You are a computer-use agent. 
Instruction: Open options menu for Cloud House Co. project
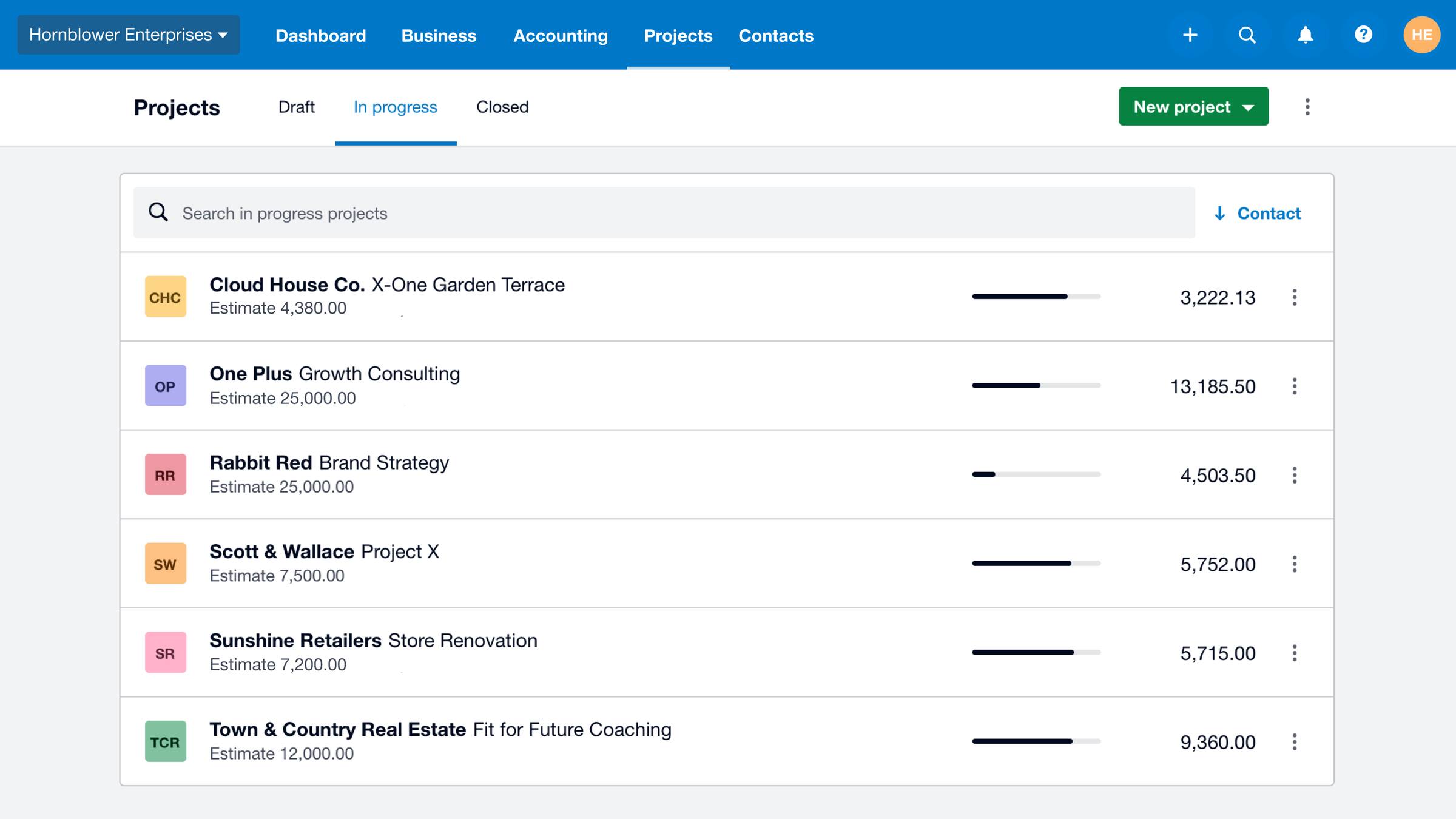click(1295, 297)
